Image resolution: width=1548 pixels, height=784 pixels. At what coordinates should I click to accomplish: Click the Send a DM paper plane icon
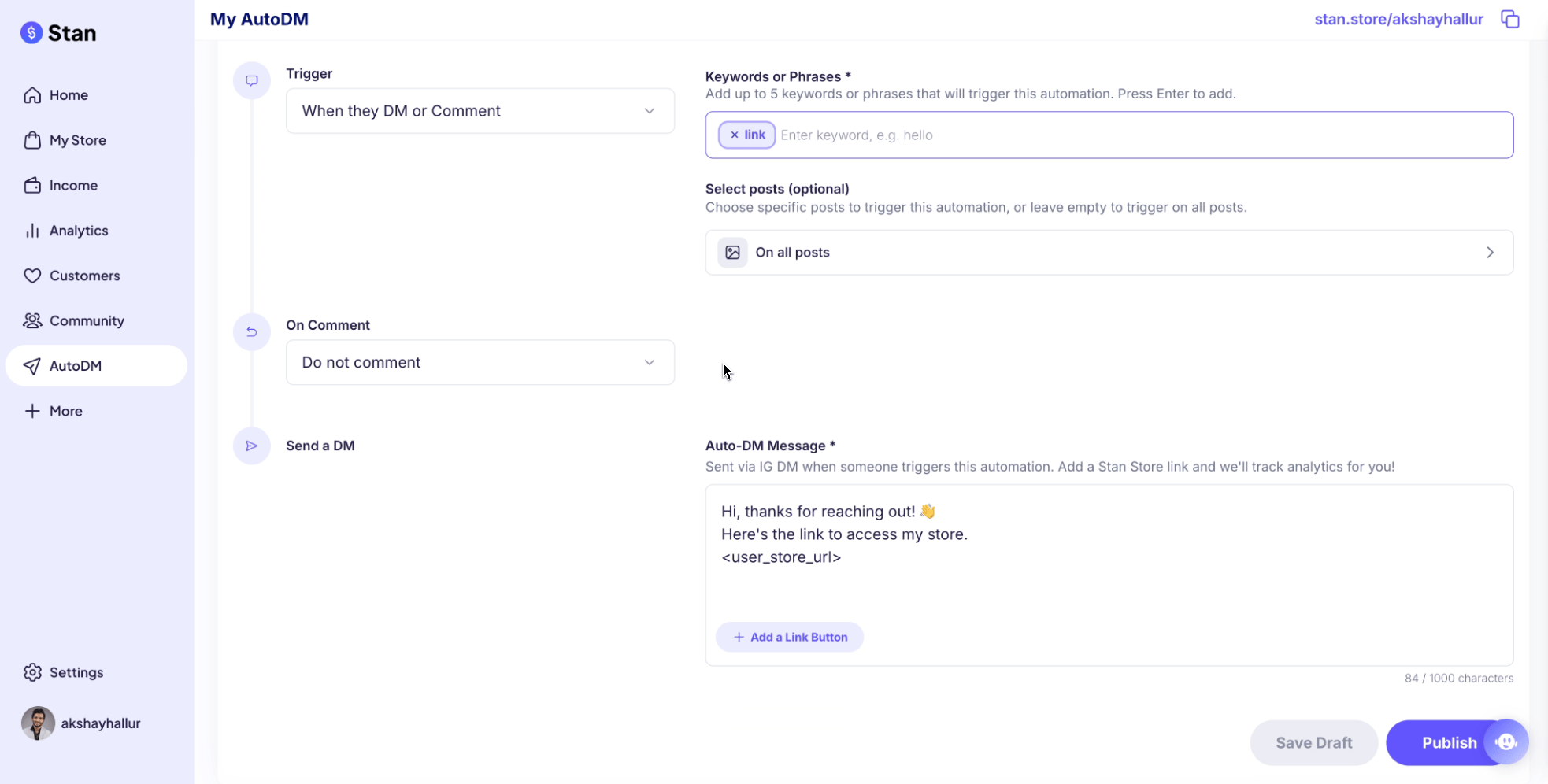[x=252, y=446]
